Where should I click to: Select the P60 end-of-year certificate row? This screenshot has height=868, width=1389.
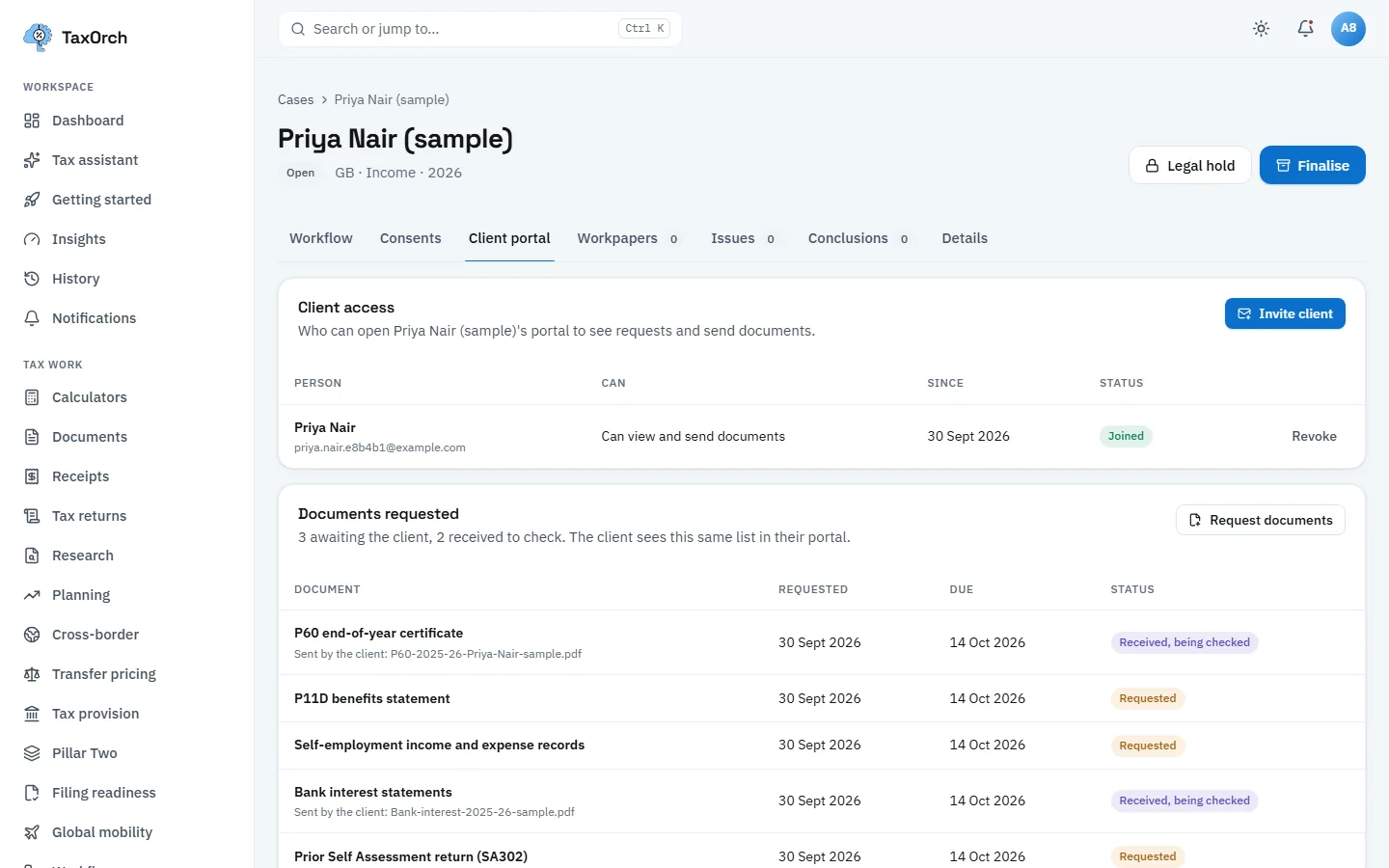pyautogui.click(x=822, y=642)
